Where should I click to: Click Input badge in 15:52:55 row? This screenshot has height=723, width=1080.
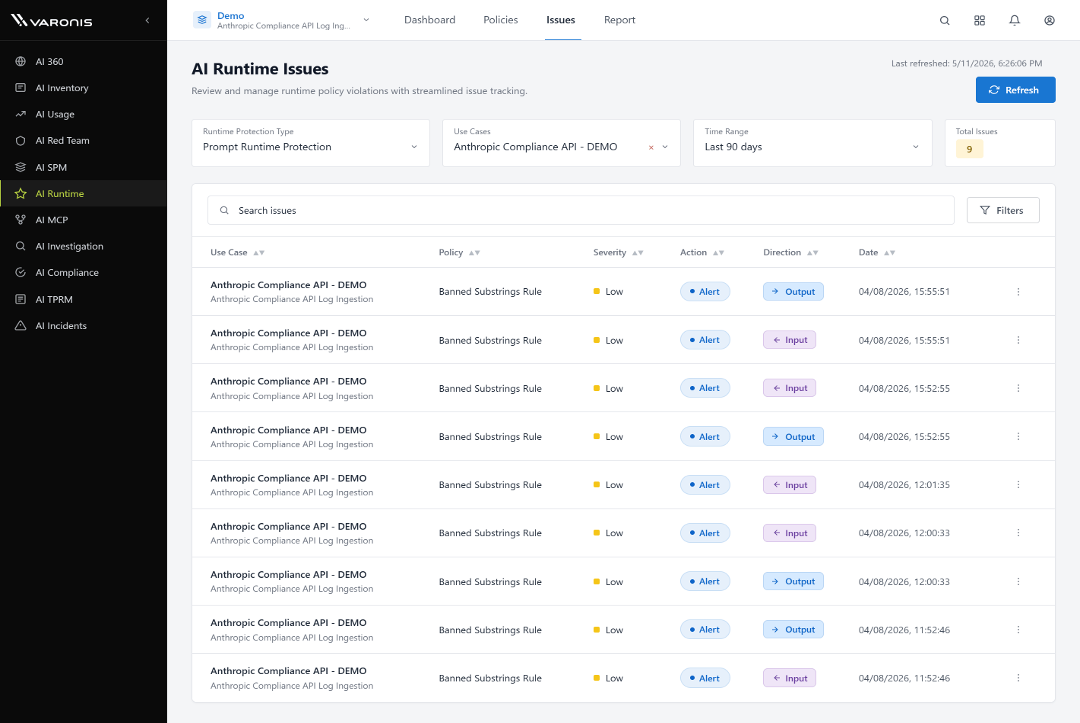coord(789,388)
